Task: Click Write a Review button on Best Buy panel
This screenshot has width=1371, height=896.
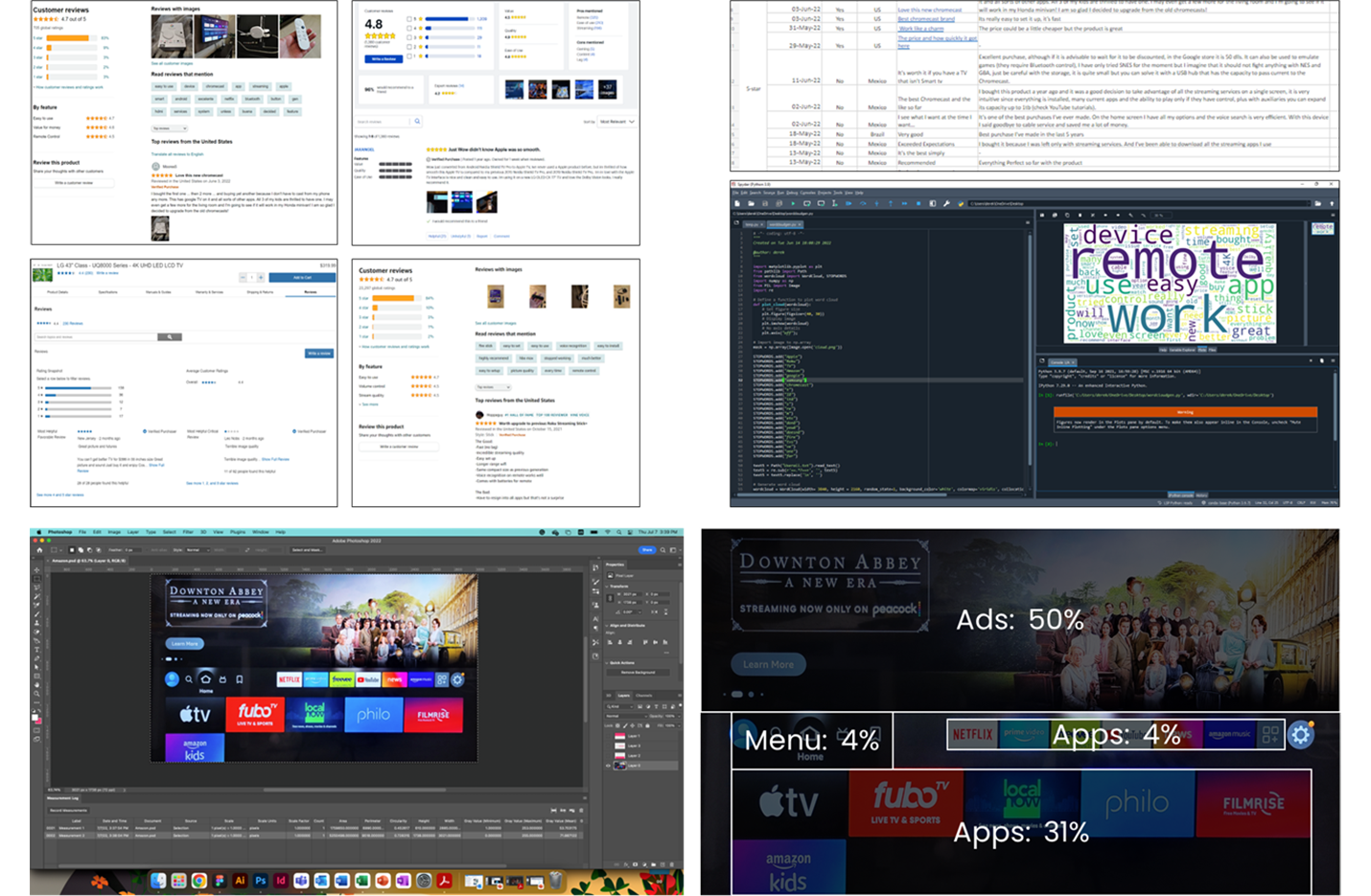Action: click(x=383, y=59)
